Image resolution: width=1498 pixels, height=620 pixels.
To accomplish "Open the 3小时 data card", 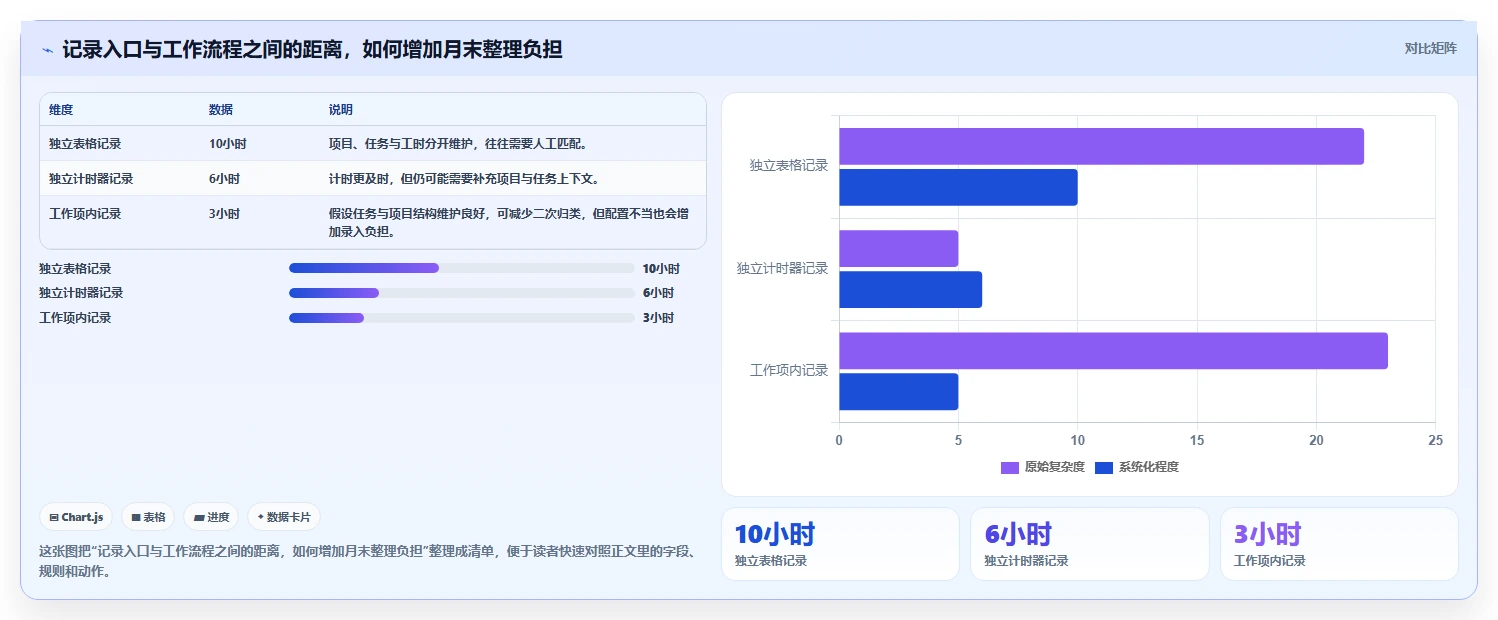I will [x=1339, y=544].
